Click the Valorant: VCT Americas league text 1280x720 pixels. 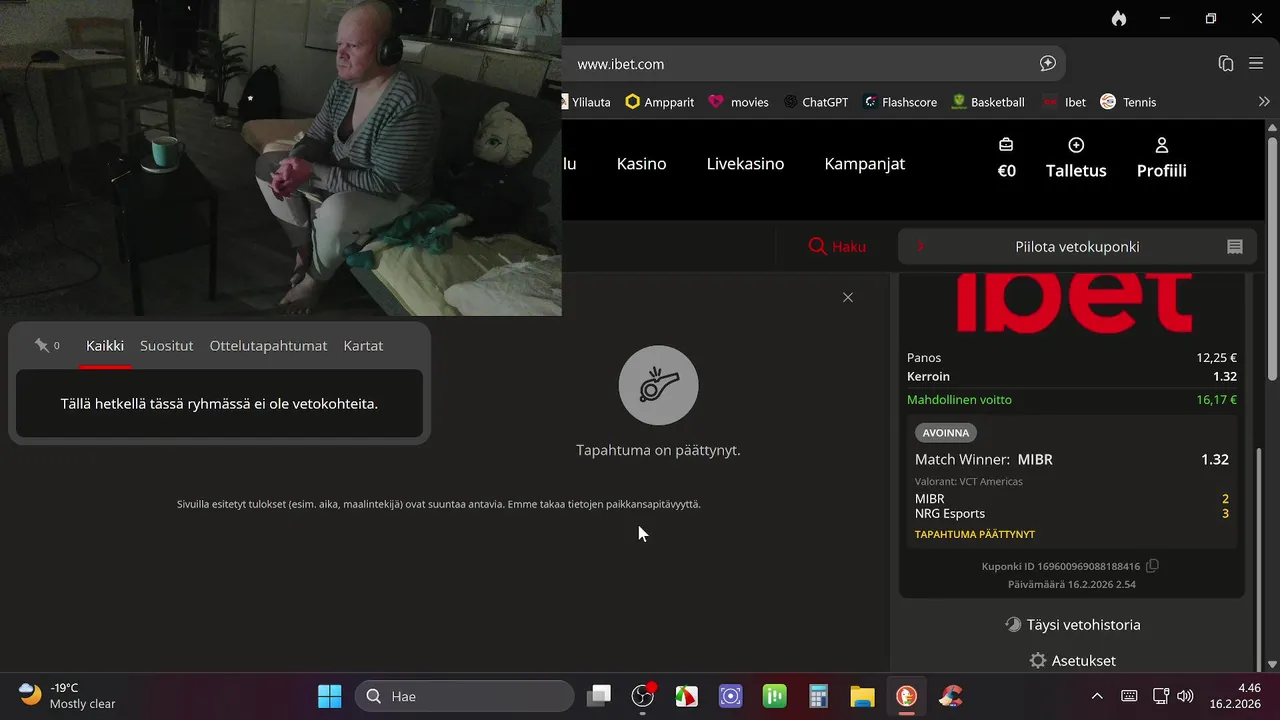coord(969,482)
